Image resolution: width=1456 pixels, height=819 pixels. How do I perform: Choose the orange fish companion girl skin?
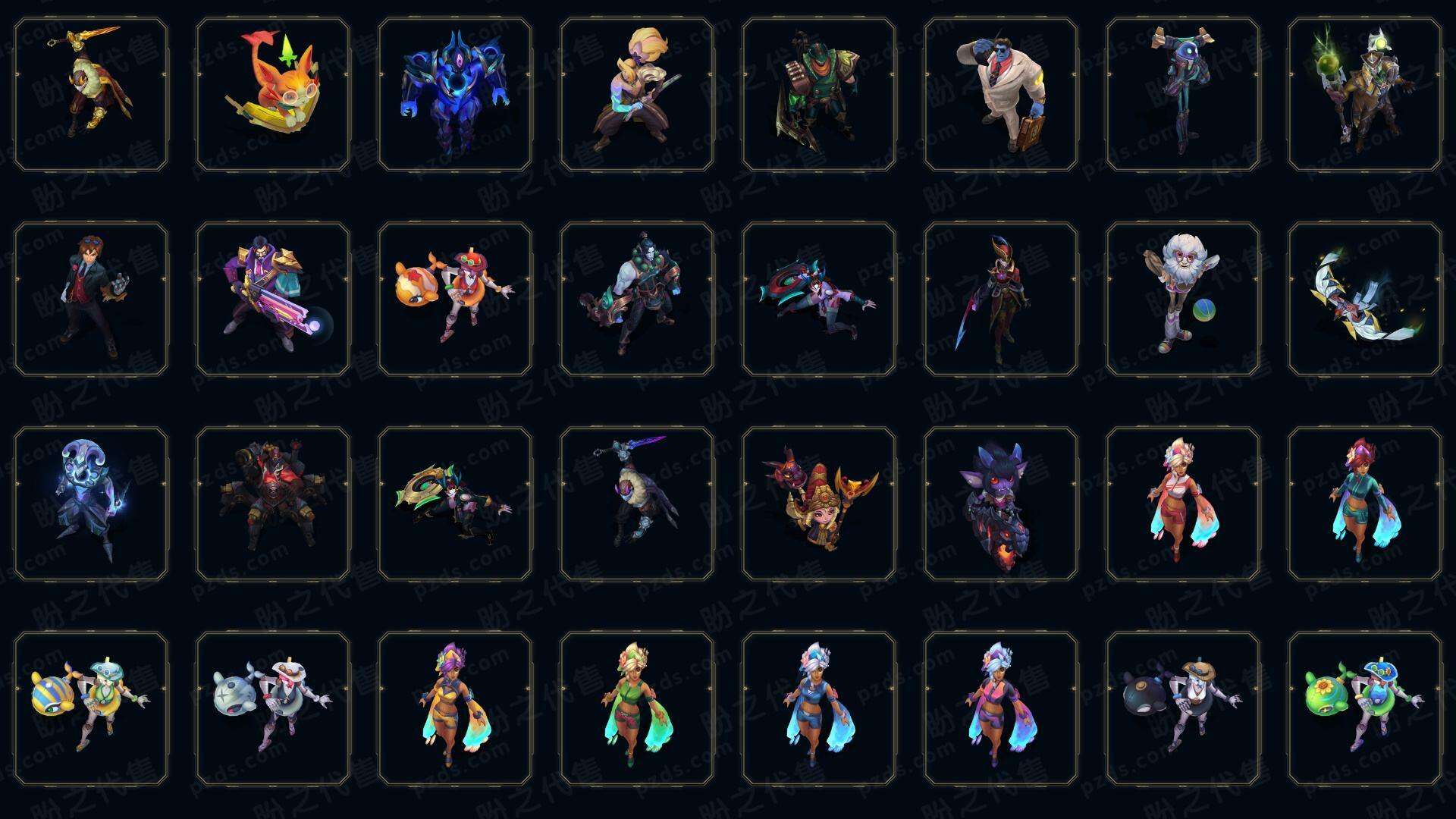455,299
